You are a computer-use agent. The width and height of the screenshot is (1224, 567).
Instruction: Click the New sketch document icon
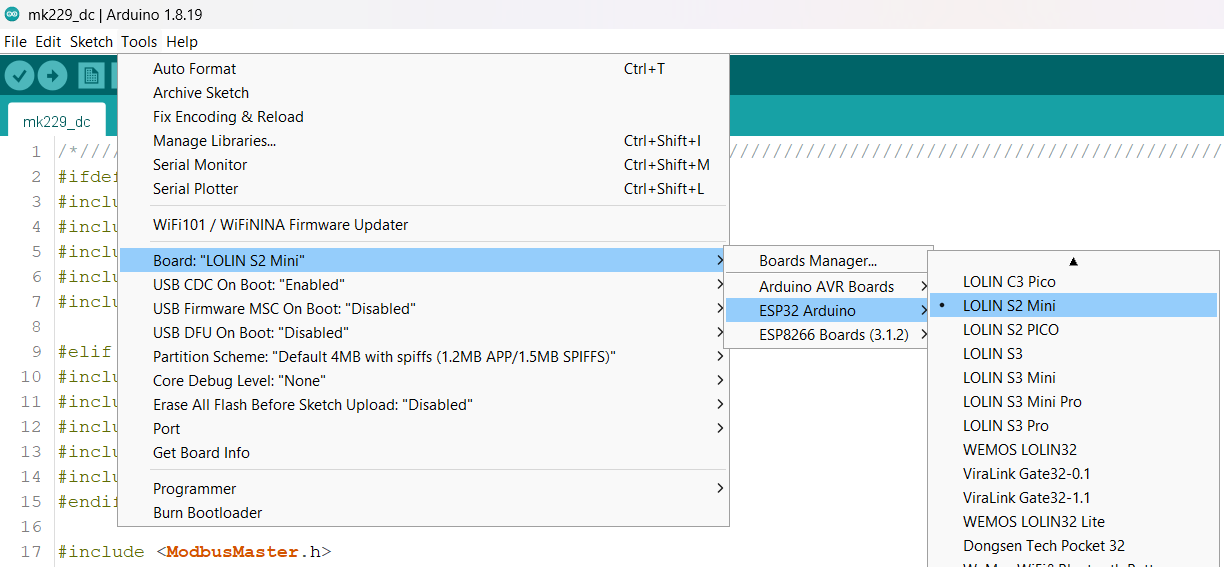tap(91, 76)
